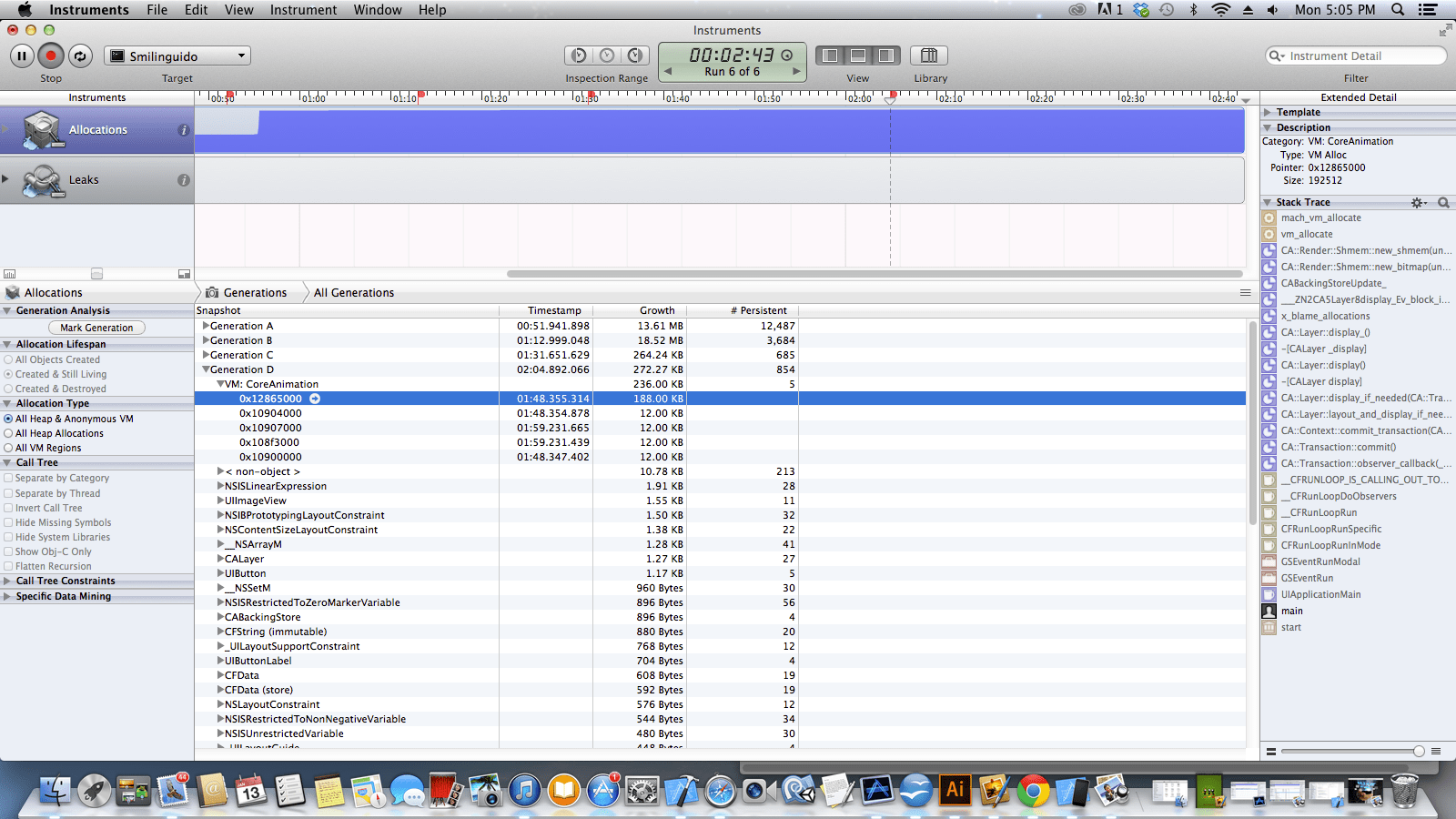Go to the previous run arrow

coord(668,71)
